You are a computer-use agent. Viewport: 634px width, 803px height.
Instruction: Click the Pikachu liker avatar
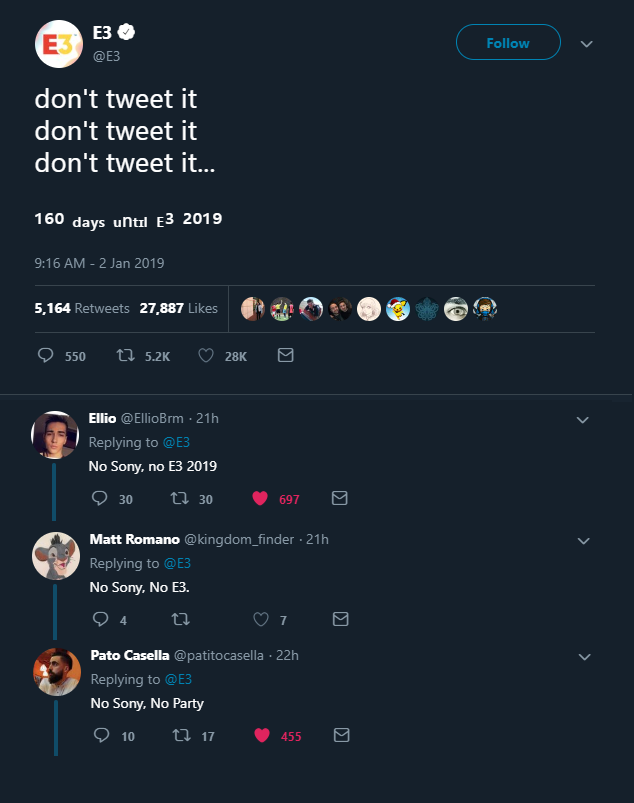(398, 308)
